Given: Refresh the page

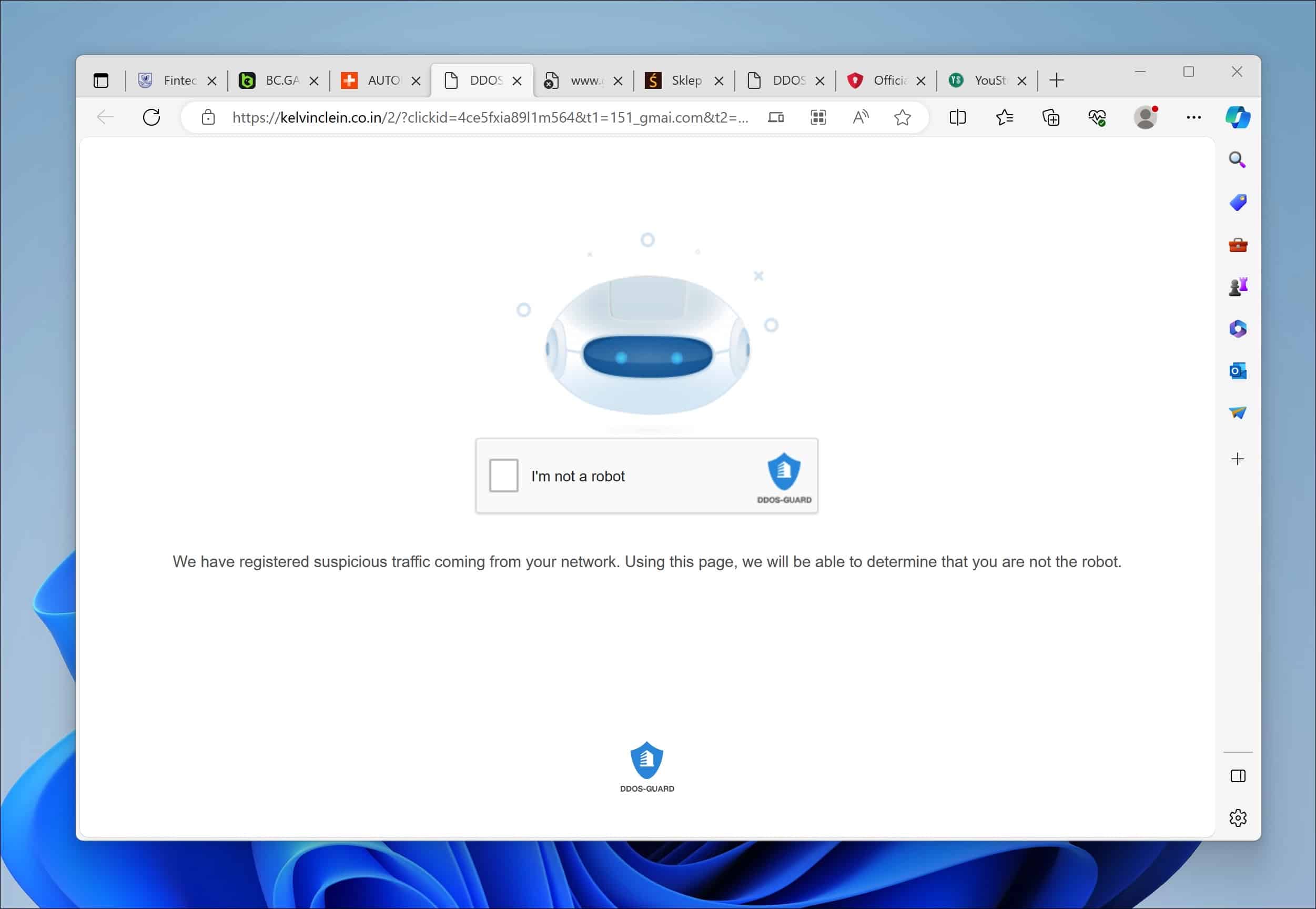Looking at the screenshot, I should click(151, 117).
